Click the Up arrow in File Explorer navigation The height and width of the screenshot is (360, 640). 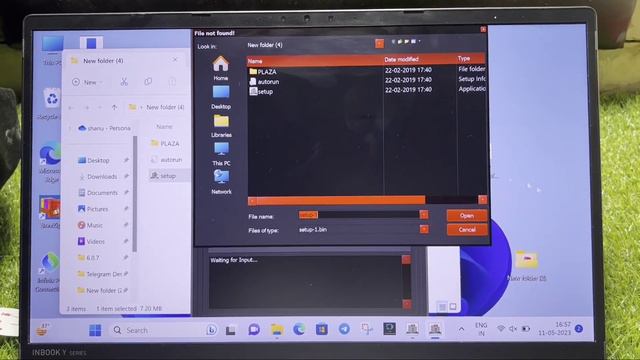tap(114, 107)
